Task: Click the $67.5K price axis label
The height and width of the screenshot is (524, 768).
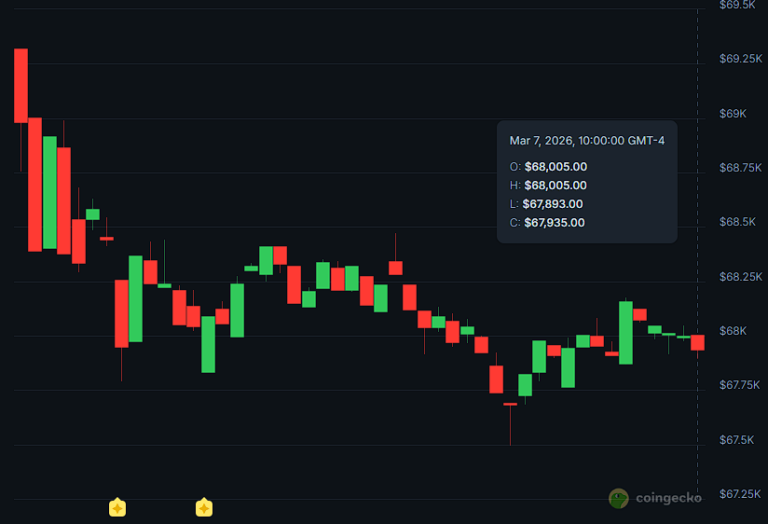Action: (738, 439)
